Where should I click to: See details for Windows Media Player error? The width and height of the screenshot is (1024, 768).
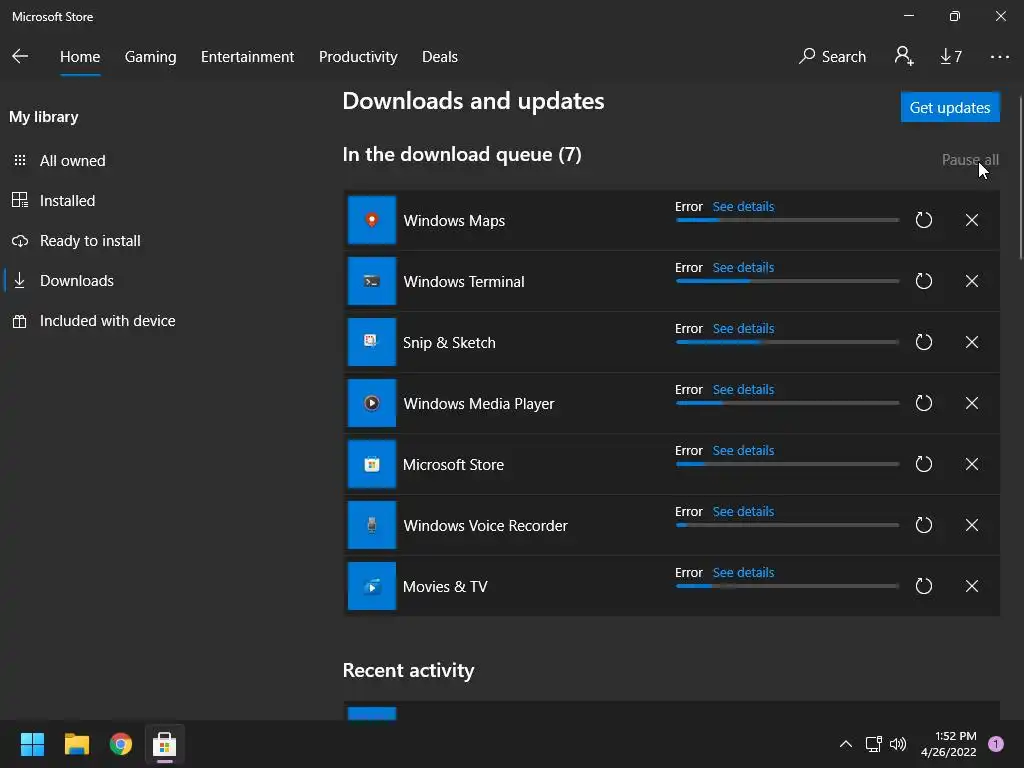pyautogui.click(x=743, y=389)
